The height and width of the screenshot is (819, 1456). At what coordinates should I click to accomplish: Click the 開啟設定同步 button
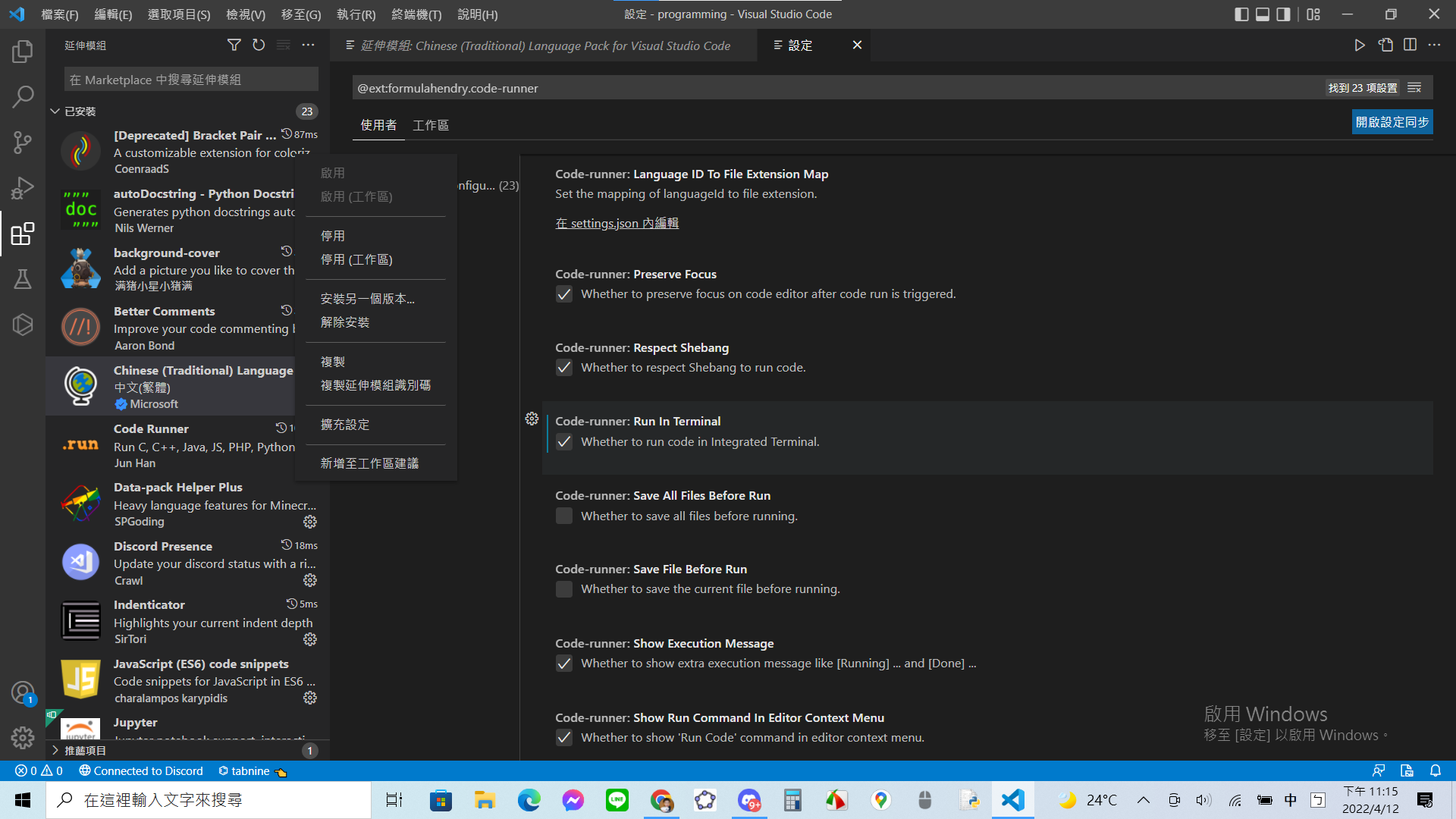(x=1392, y=122)
